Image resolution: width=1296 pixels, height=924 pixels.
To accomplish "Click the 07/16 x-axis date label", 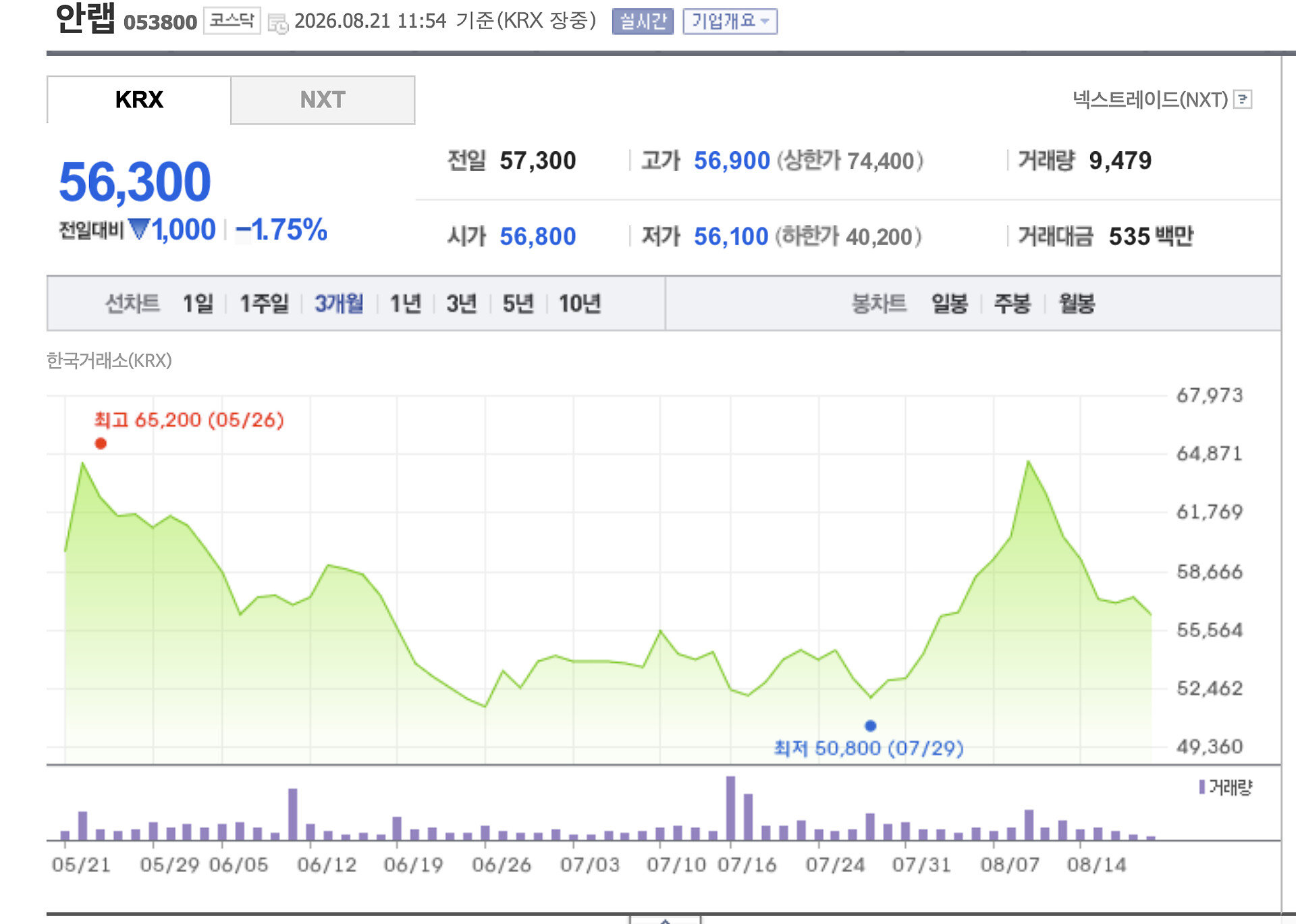I will coord(747,865).
